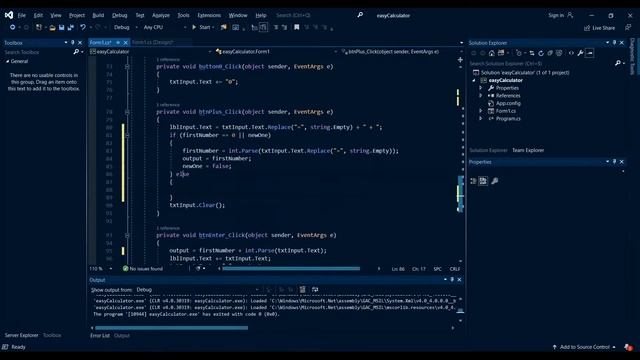Click the Preview Selected Items icon in Solution Explorer
640x360 pixels.
point(589,53)
